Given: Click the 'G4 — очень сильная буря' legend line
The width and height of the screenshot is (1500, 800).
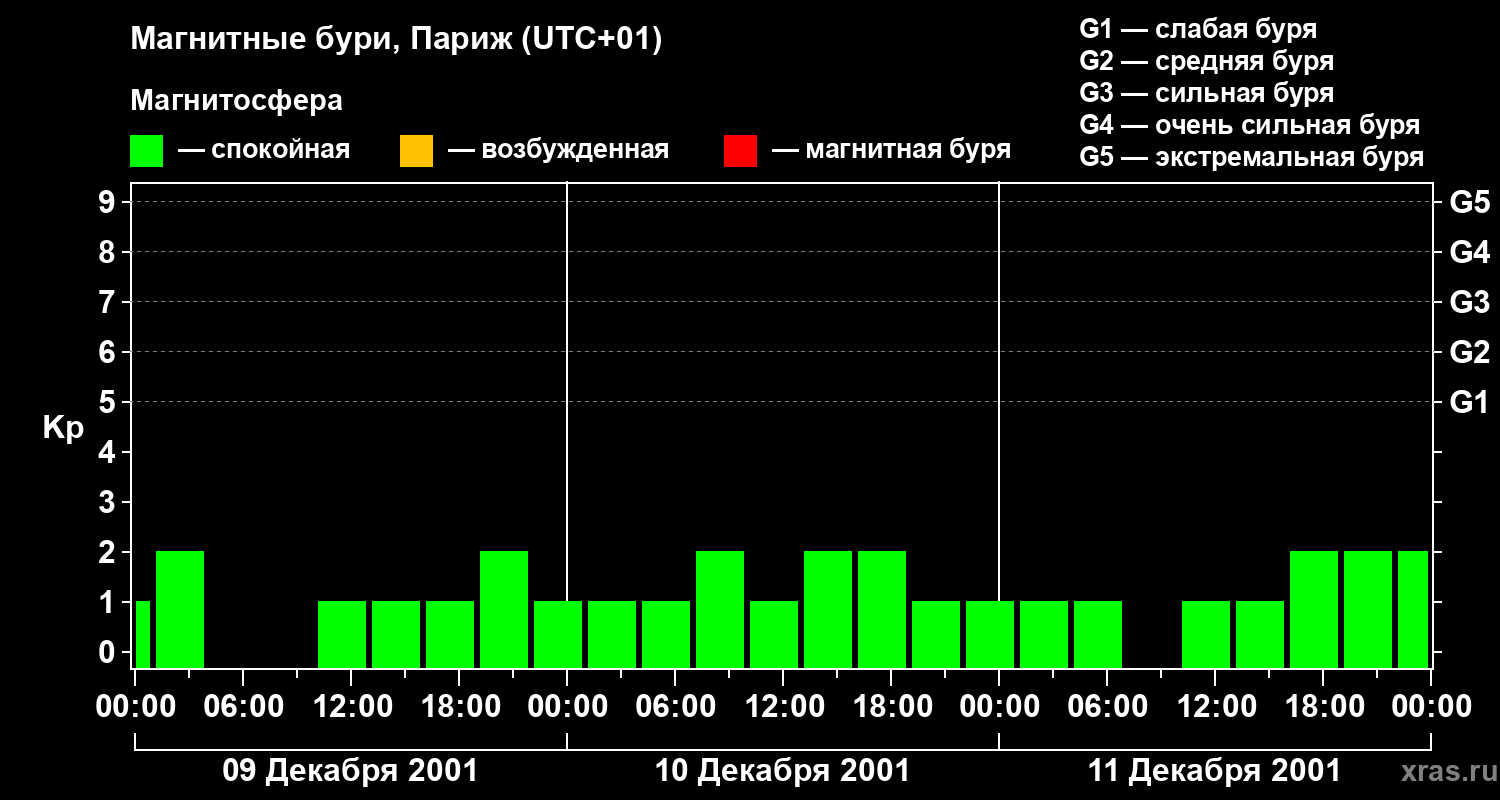Looking at the screenshot, I should click(1250, 125).
